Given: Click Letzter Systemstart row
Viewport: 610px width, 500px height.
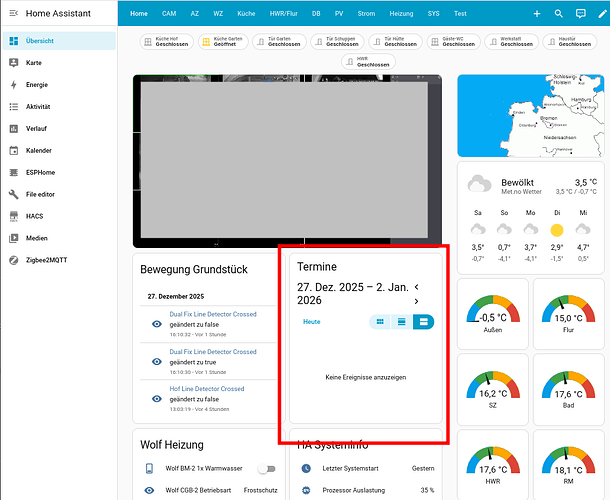Looking at the screenshot, I should coord(368,468).
